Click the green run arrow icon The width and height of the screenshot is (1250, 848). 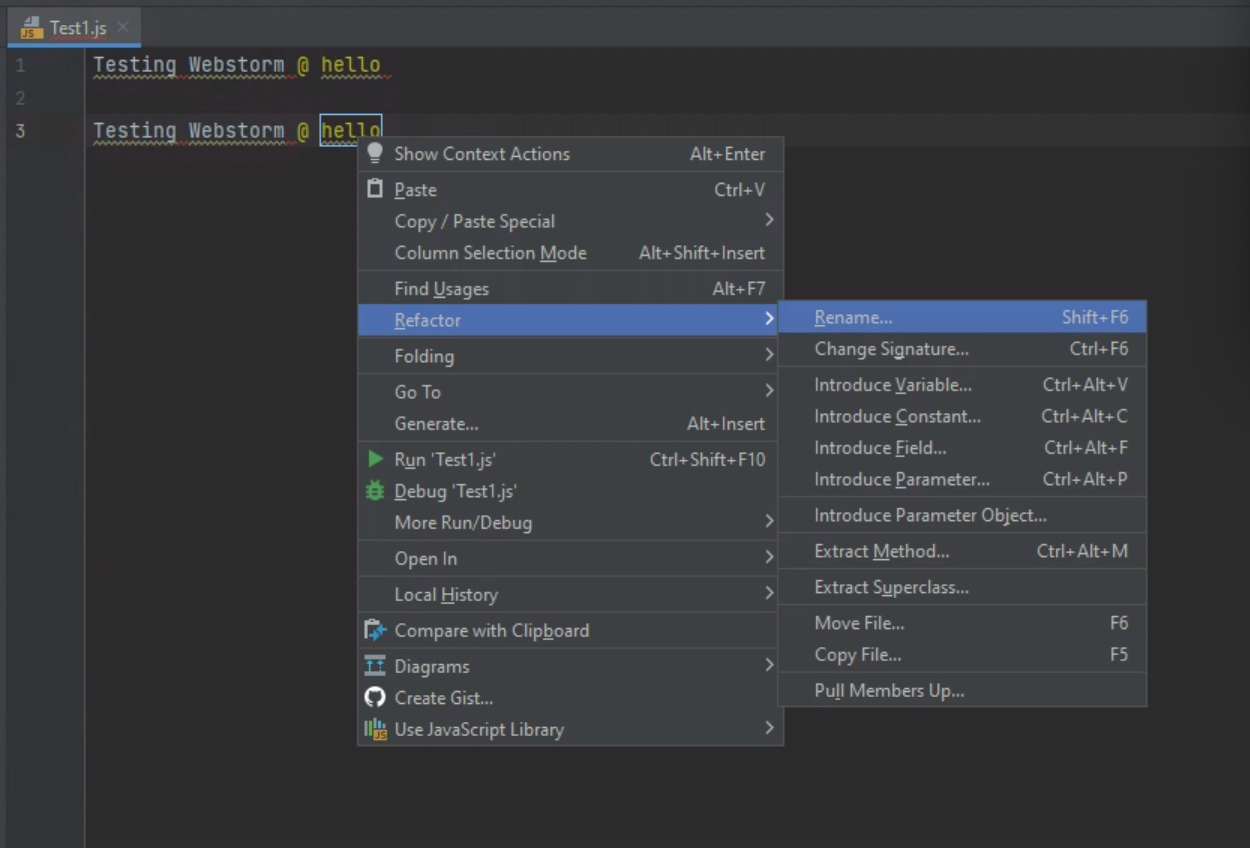coord(375,459)
